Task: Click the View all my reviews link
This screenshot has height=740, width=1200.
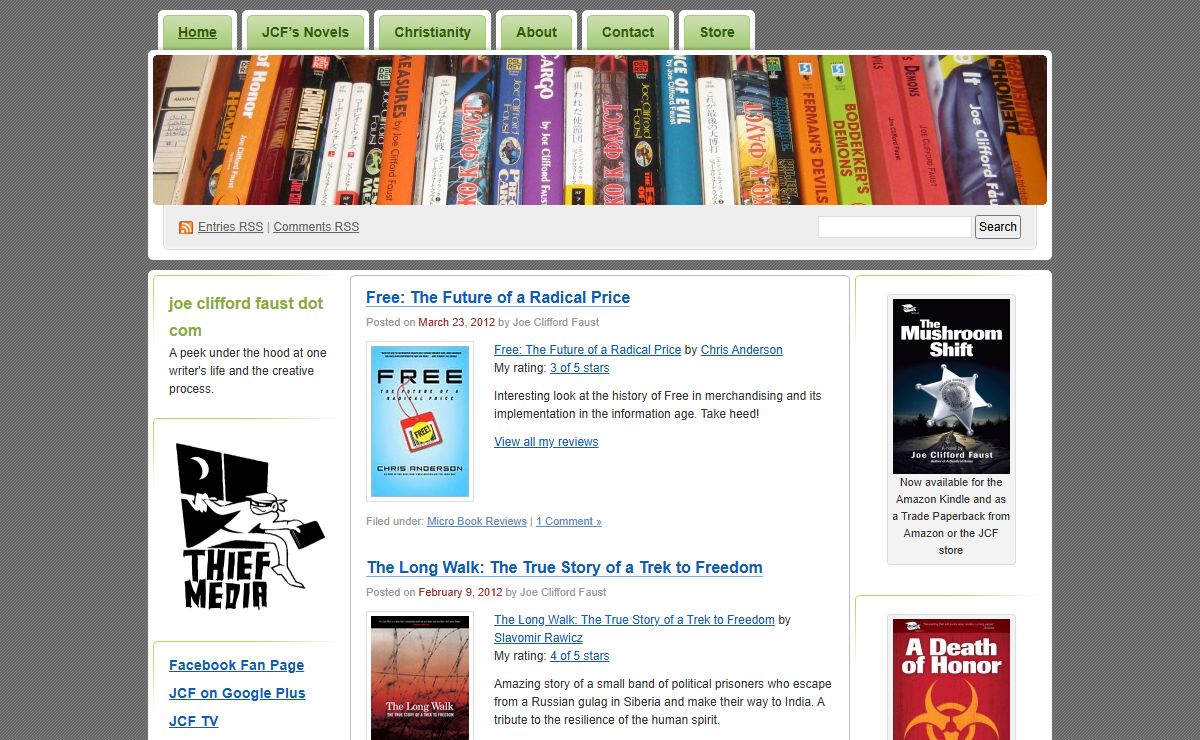Action: (546, 442)
